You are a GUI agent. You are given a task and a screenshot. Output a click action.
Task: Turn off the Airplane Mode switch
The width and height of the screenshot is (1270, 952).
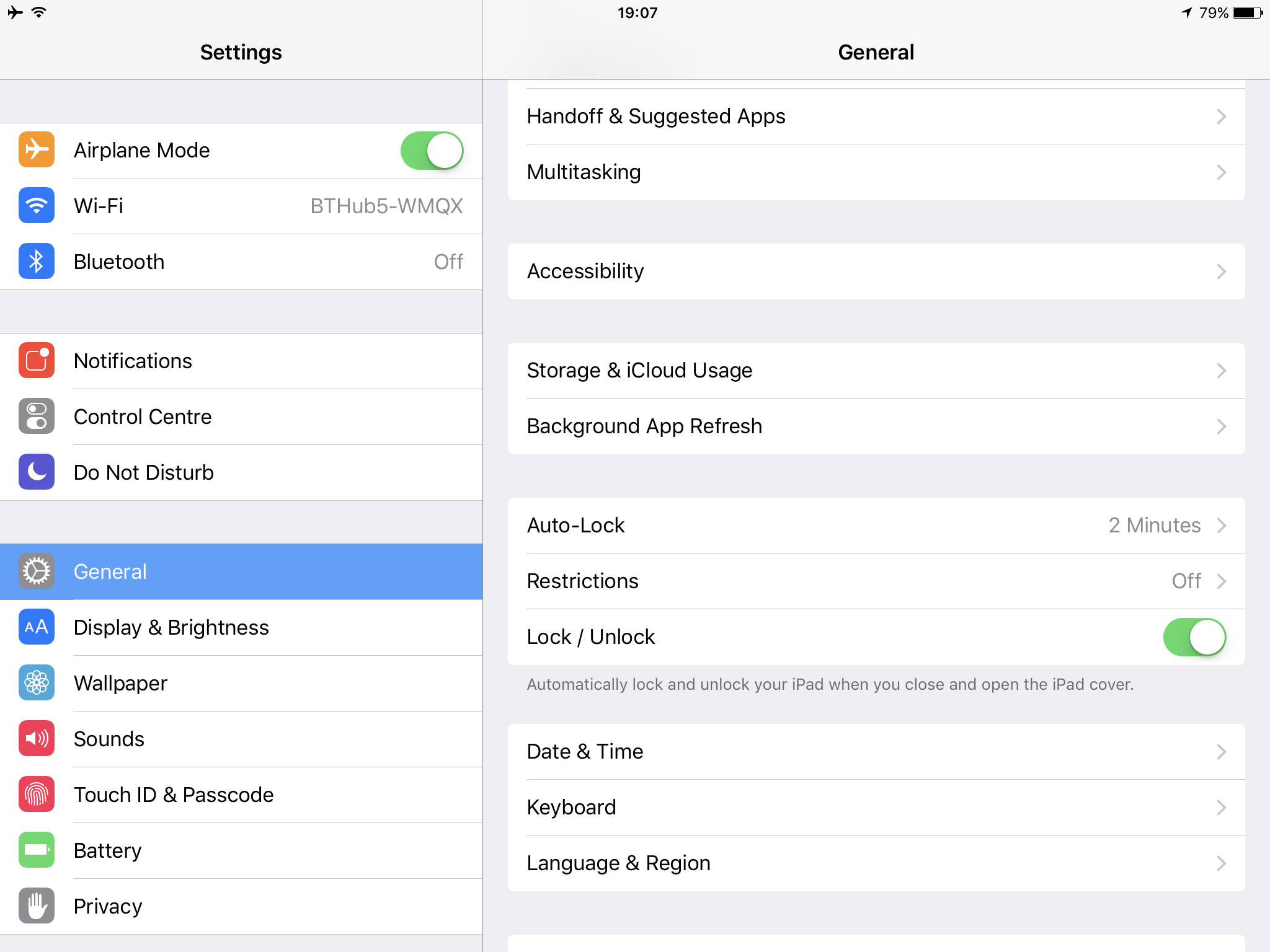pos(432,150)
